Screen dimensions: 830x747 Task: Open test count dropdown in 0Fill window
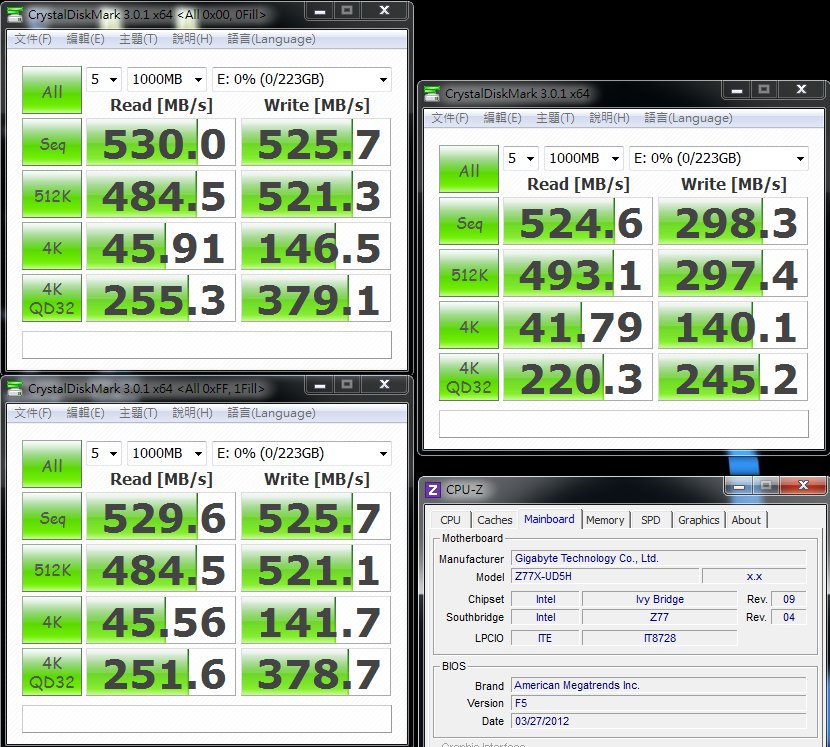pos(104,80)
